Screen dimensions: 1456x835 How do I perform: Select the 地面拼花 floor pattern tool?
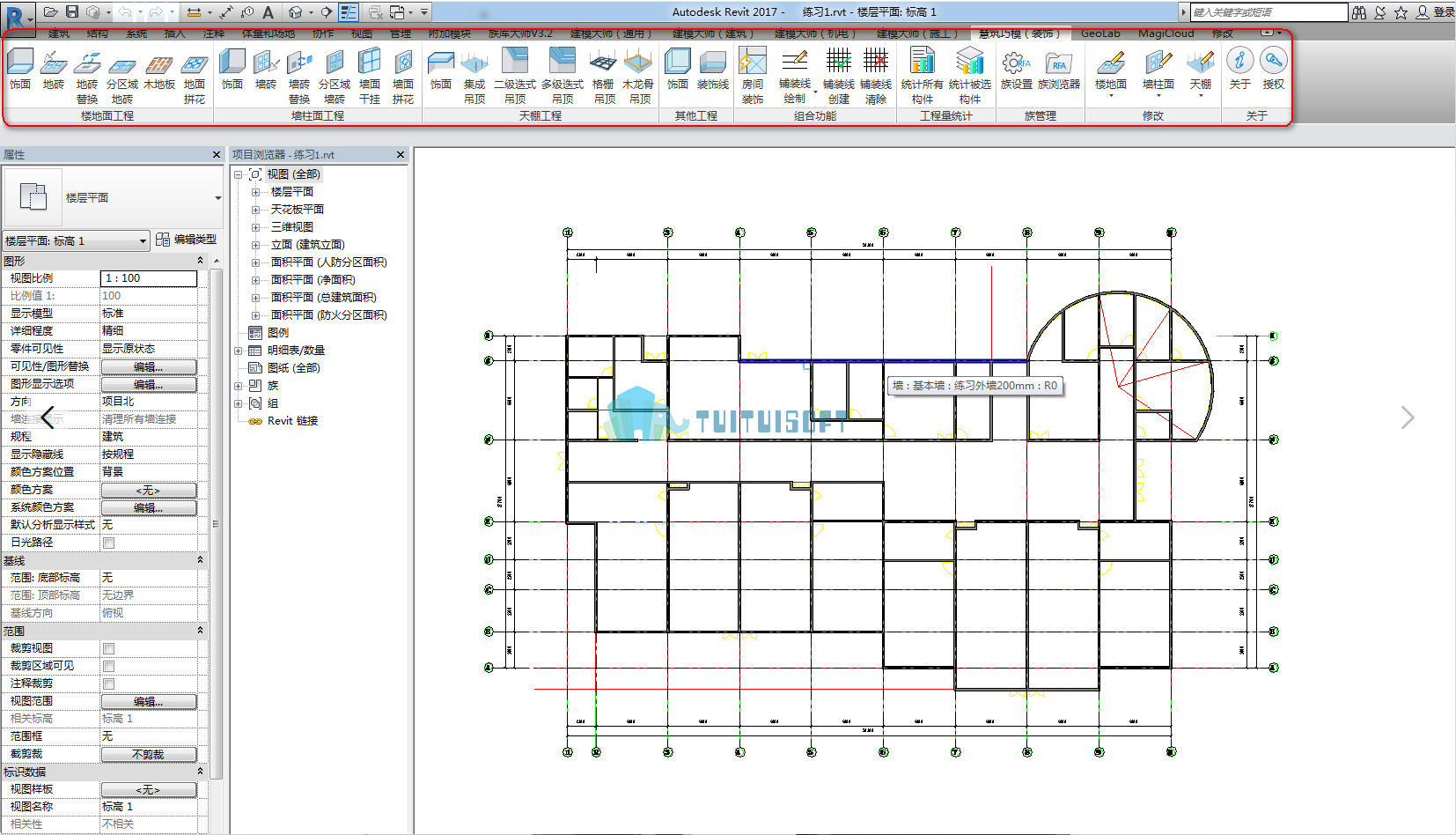(195, 78)
